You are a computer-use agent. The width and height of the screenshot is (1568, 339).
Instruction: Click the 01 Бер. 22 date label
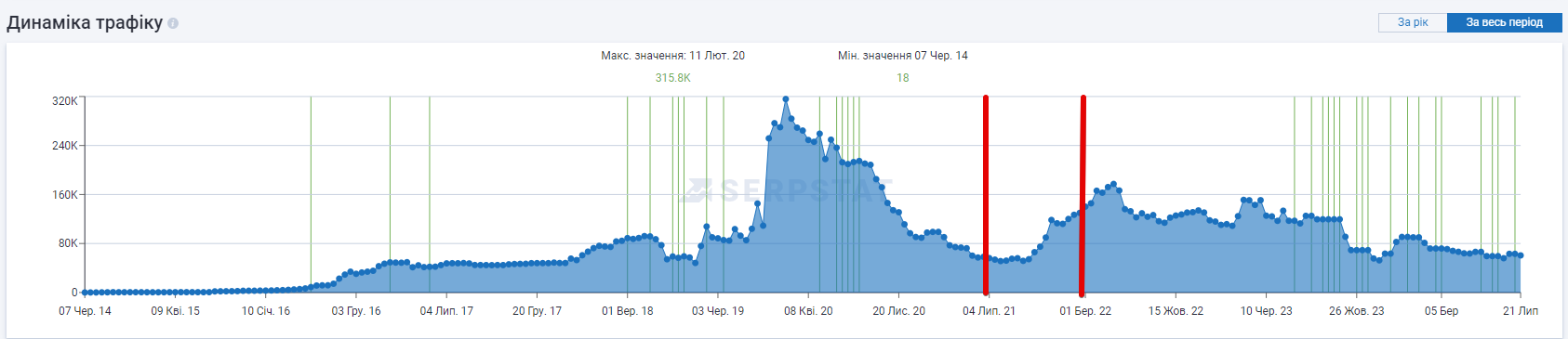tap(1085, 311)
